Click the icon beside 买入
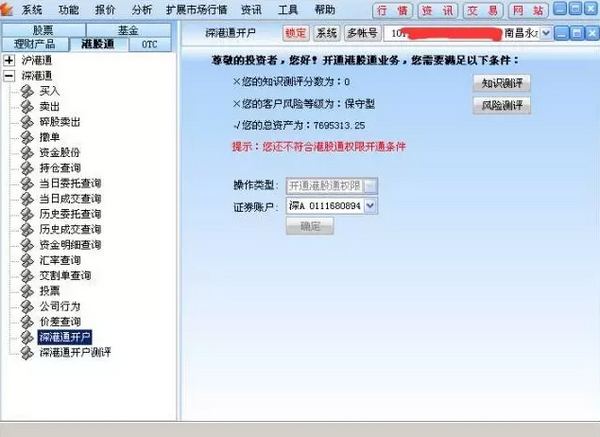 point(27,91)
